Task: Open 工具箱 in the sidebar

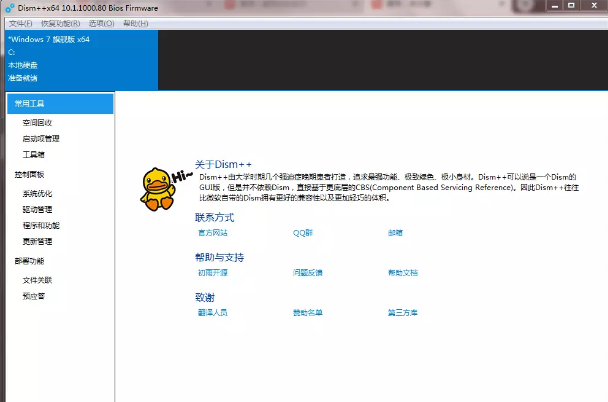Action: point(33,155)
